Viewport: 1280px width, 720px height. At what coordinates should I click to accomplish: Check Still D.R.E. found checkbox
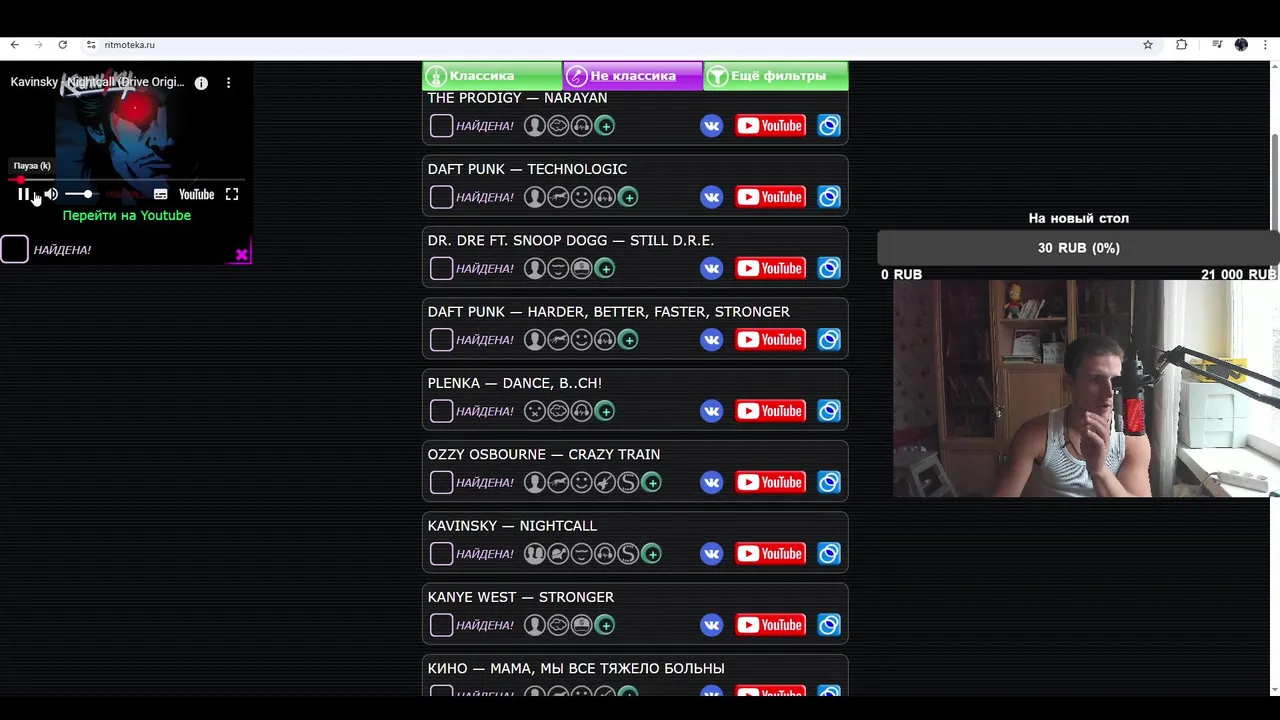[441, 268]
